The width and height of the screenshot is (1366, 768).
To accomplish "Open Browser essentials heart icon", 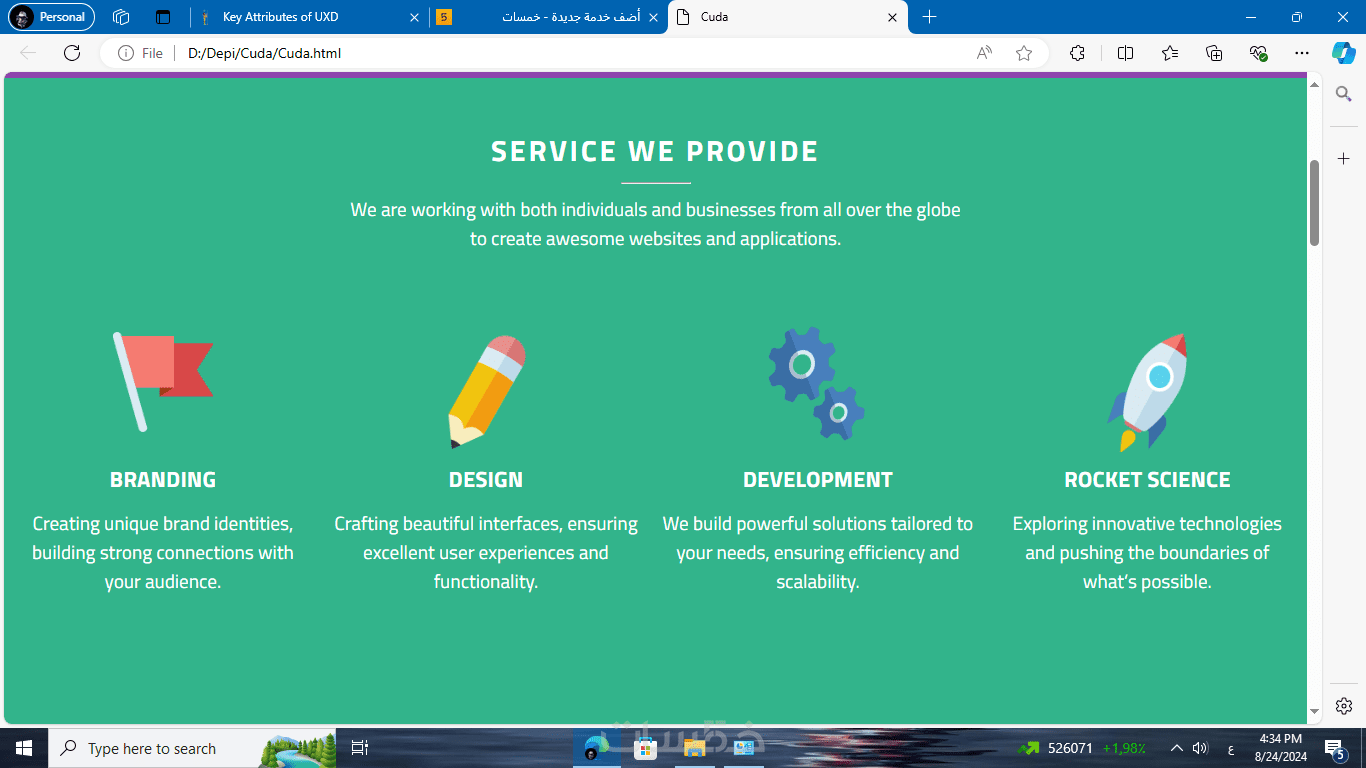I will tap(1258, 53).
